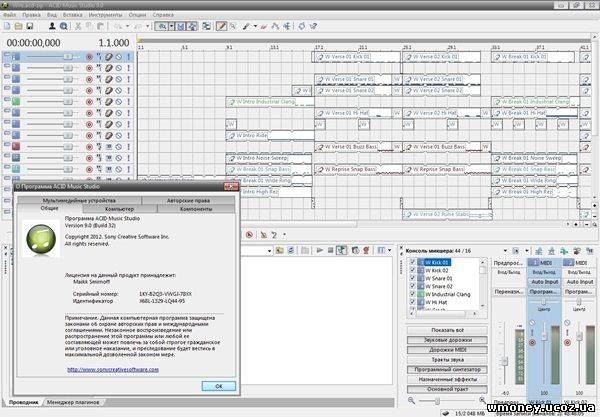The width and height of the screenshot is (600, 417).
Task: Click the Тракты звука button
Action: point(447,360)
